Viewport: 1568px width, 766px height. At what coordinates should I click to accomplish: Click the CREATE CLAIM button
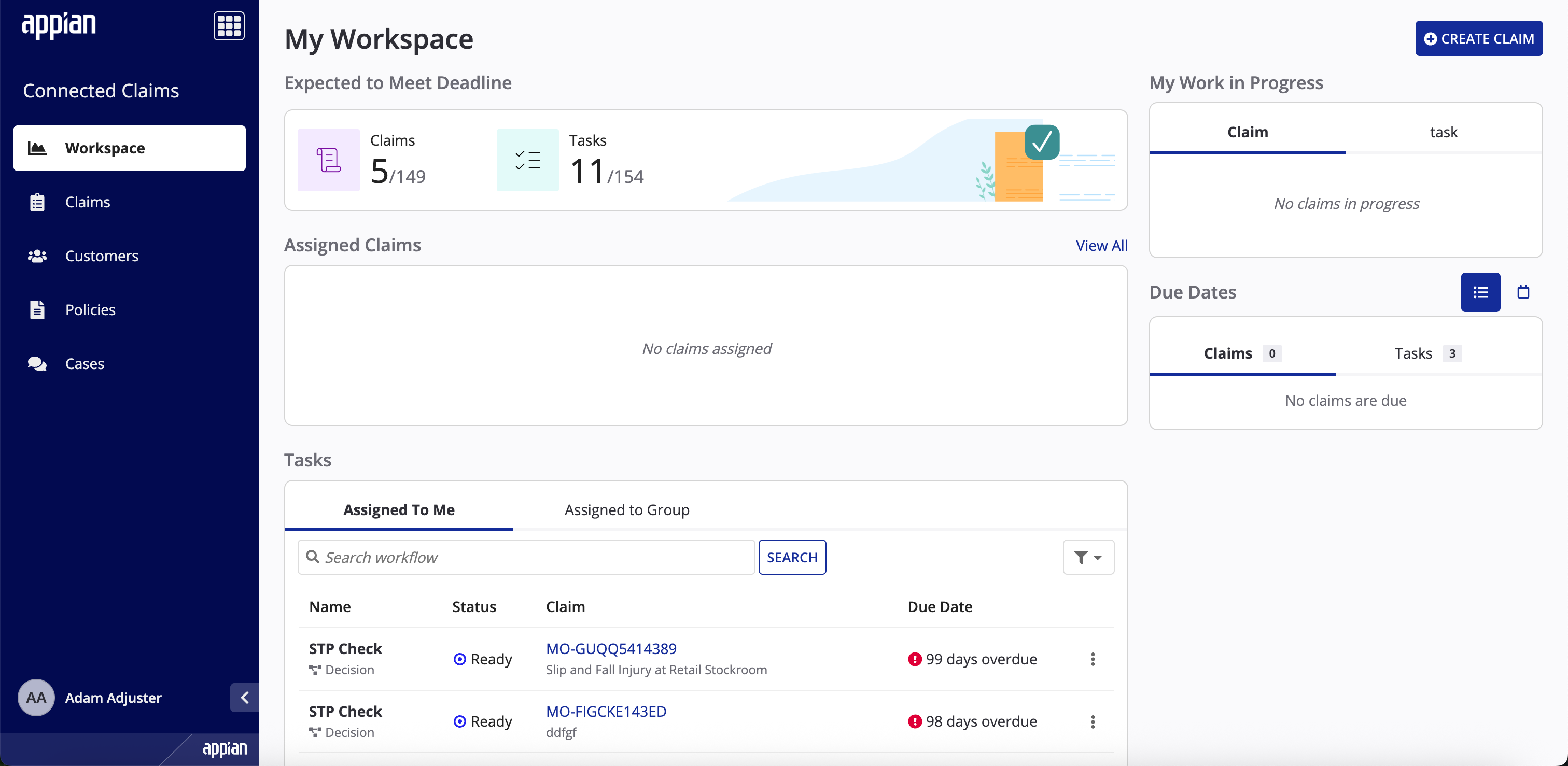[1478, 38]
